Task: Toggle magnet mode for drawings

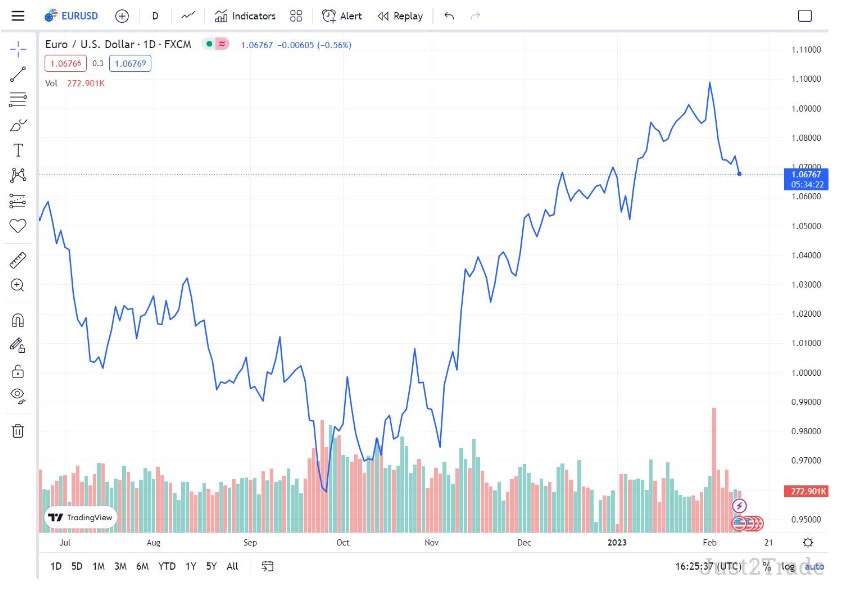Action: 18,320
